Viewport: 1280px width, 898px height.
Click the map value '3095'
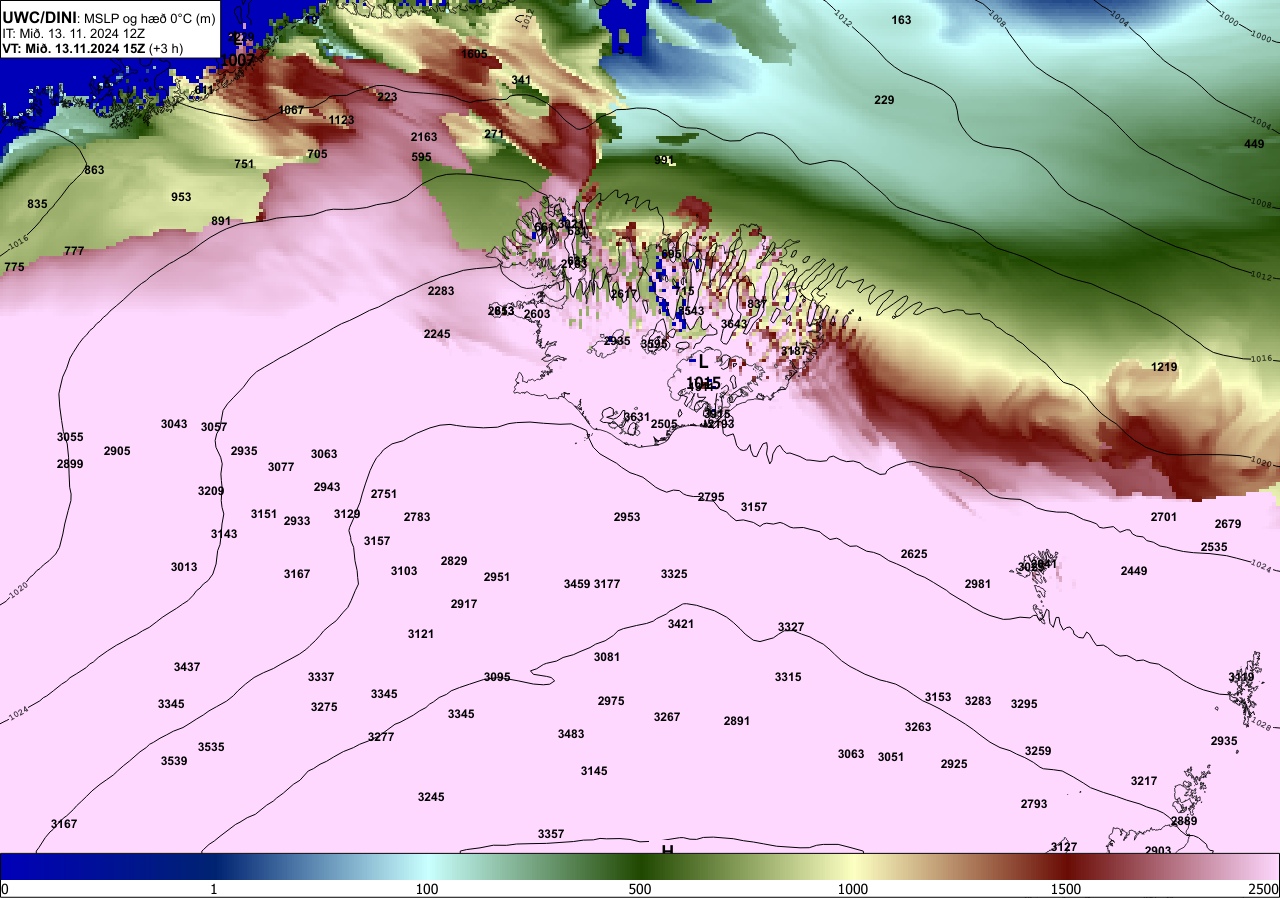(497, 677)
